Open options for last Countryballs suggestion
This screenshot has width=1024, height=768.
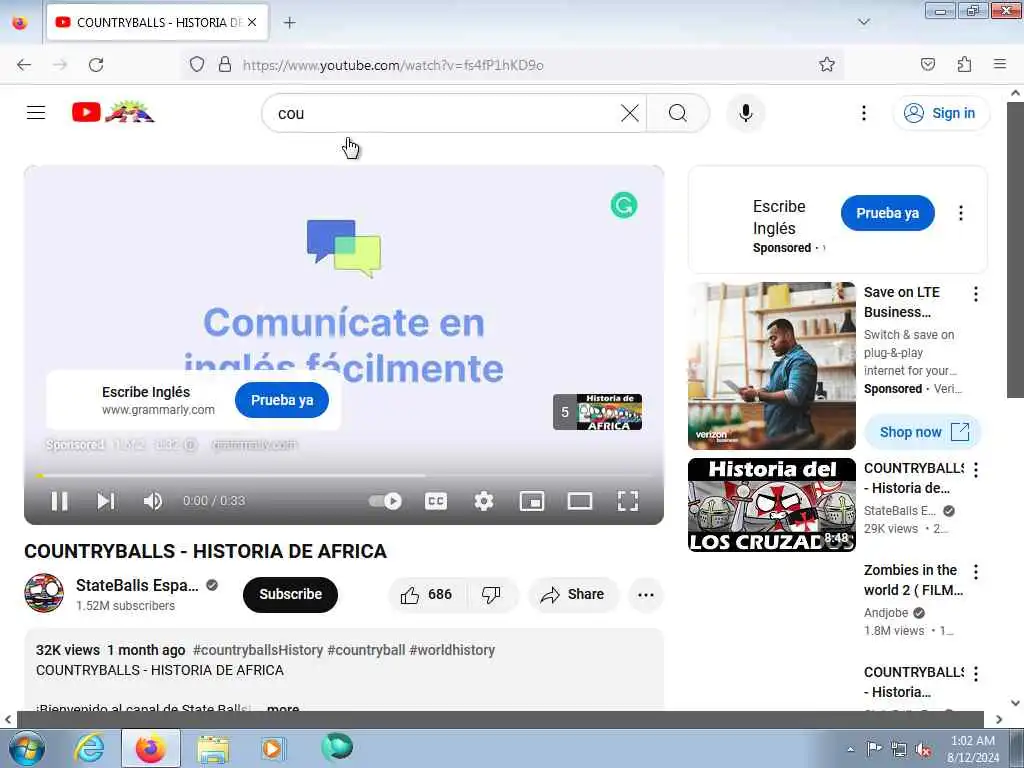tap(976, 673)
